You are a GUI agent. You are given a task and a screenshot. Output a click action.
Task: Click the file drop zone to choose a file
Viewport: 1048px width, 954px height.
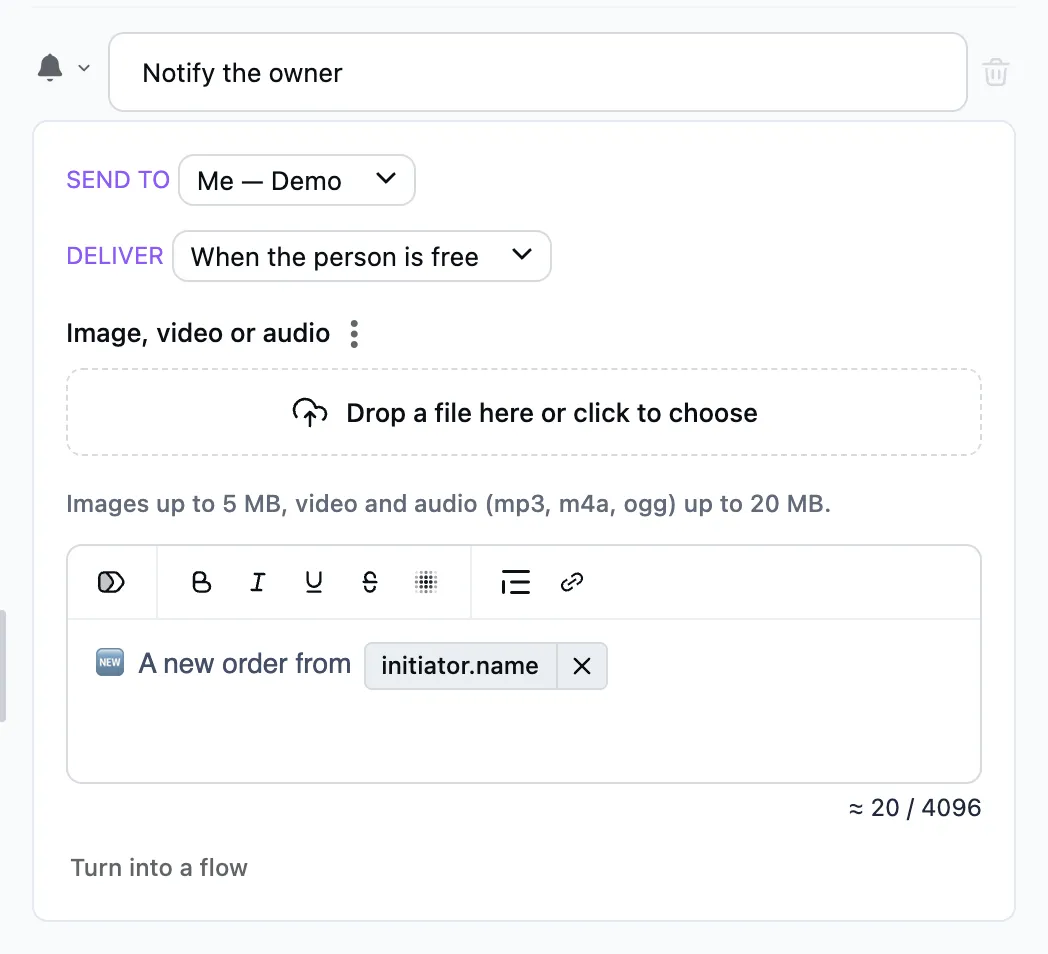pos(524,412)
